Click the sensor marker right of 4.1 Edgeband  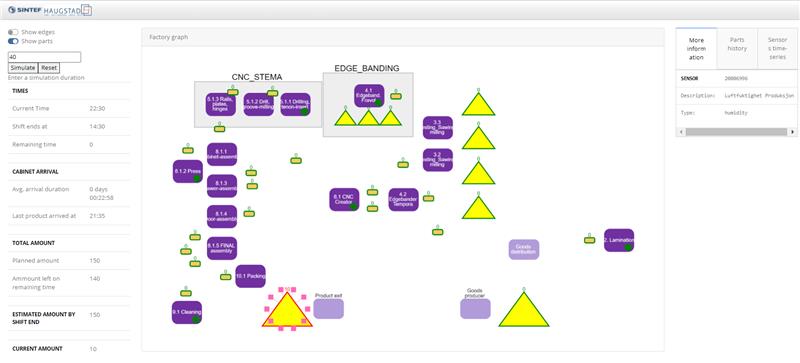coord(395,95)
